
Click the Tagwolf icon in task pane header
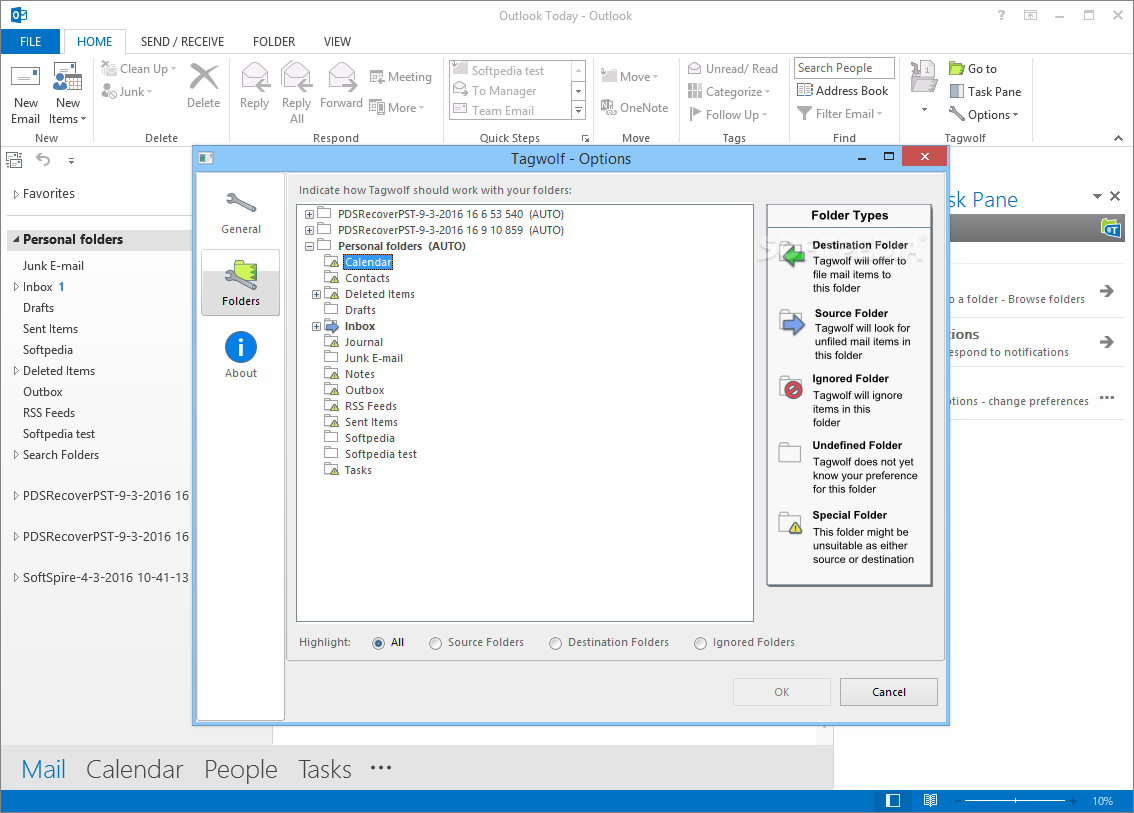point(1111,229)
